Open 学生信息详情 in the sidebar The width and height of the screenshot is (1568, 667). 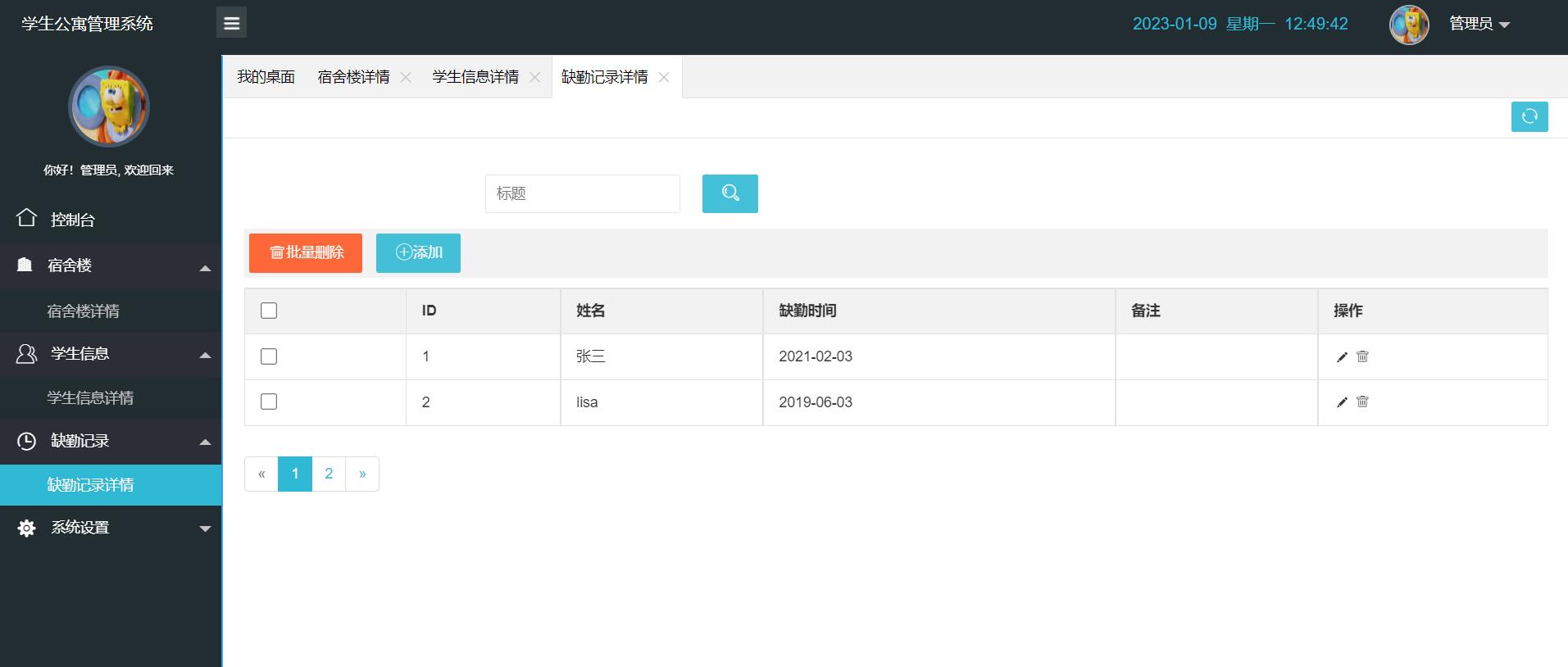tap(111, 398)
